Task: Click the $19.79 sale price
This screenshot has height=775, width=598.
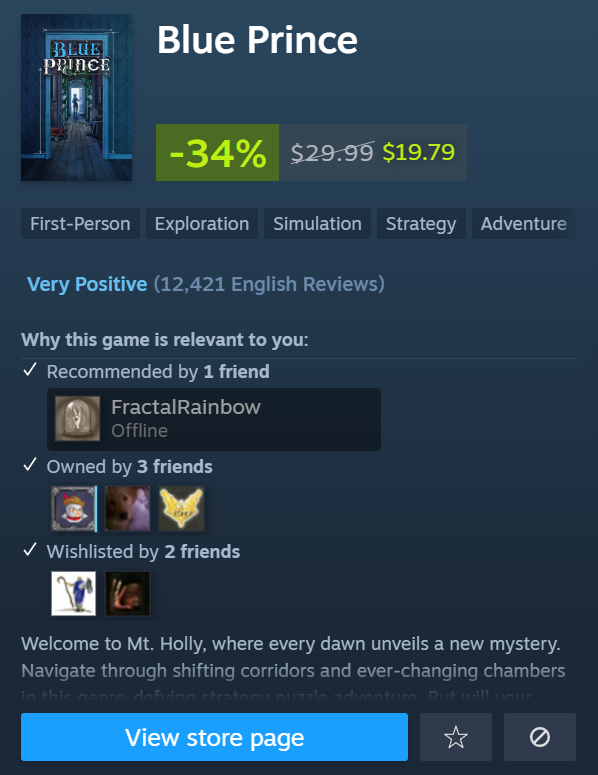Action: click(419, 152)
